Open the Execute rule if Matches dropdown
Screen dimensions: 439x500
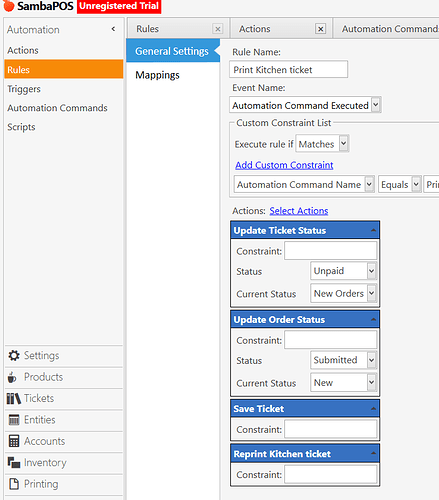[x=343, y=144]
